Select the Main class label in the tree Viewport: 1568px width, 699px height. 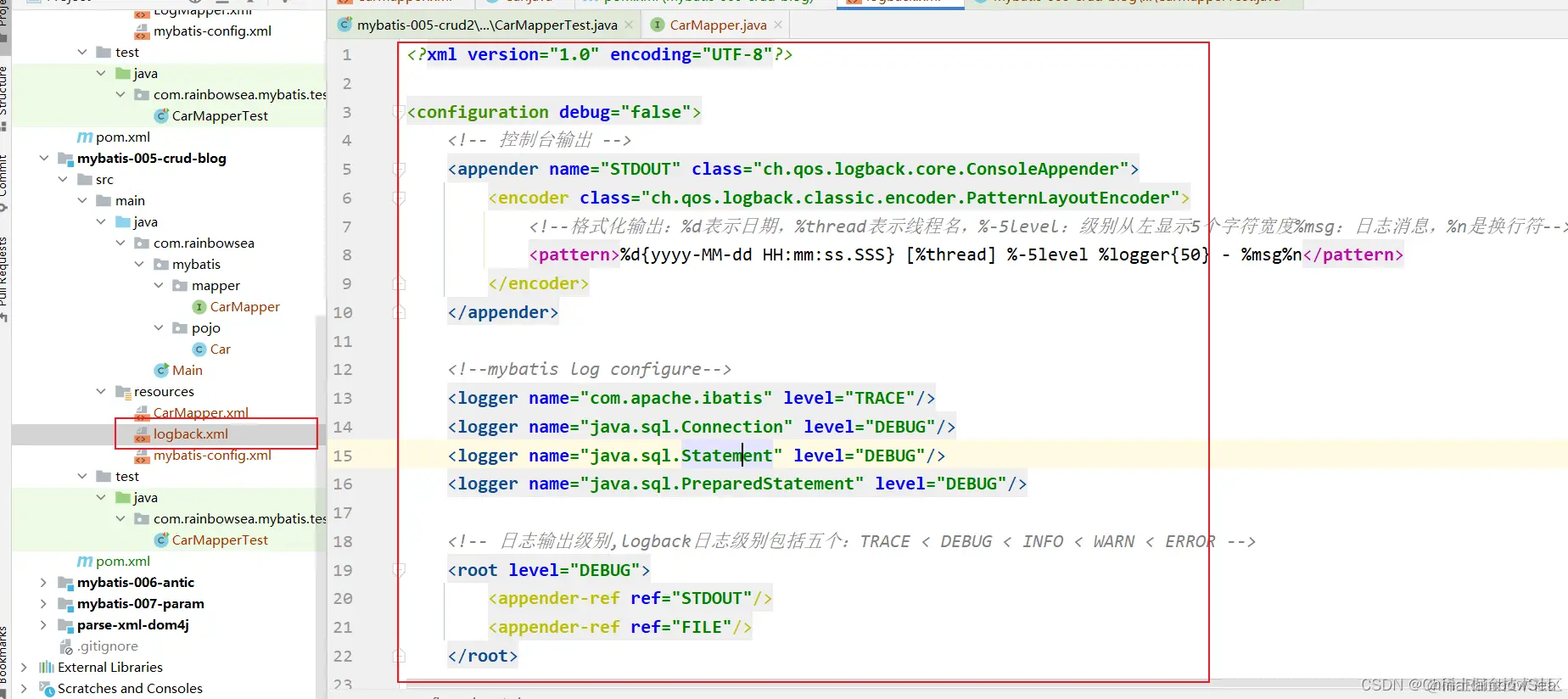tap(187, 371)
